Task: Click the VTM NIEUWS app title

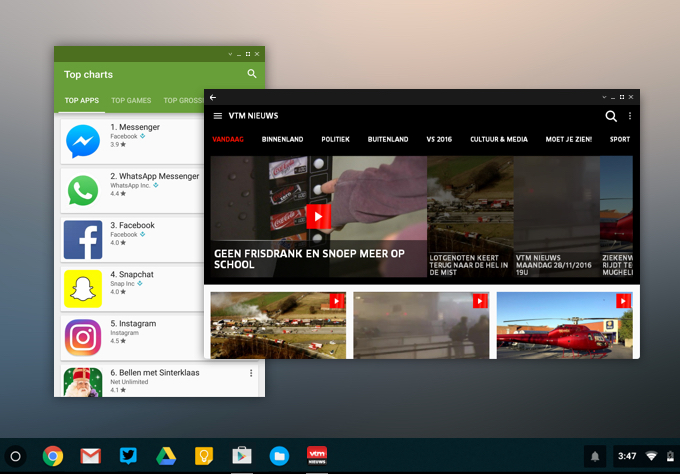Action: coord(253,116)
